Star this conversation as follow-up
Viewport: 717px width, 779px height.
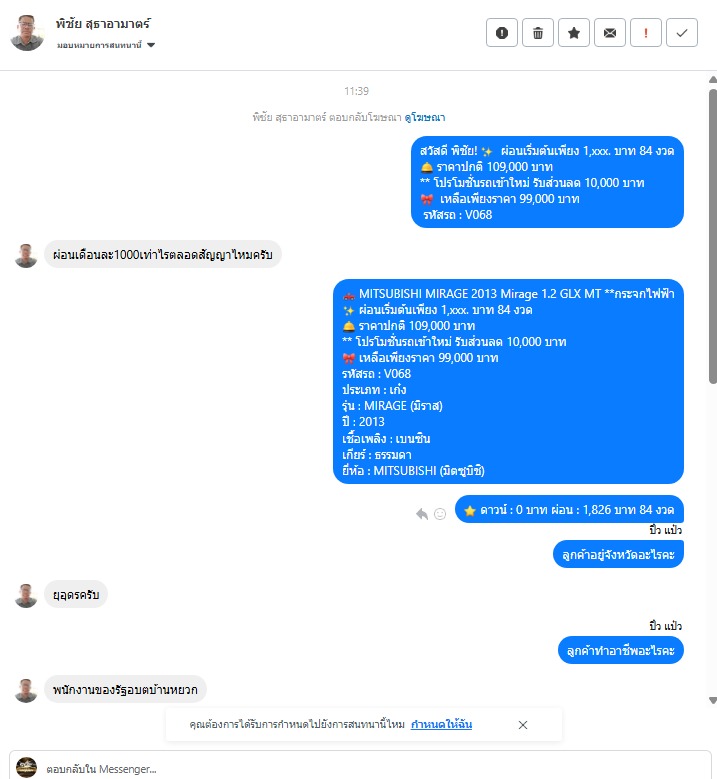point(574,33)
